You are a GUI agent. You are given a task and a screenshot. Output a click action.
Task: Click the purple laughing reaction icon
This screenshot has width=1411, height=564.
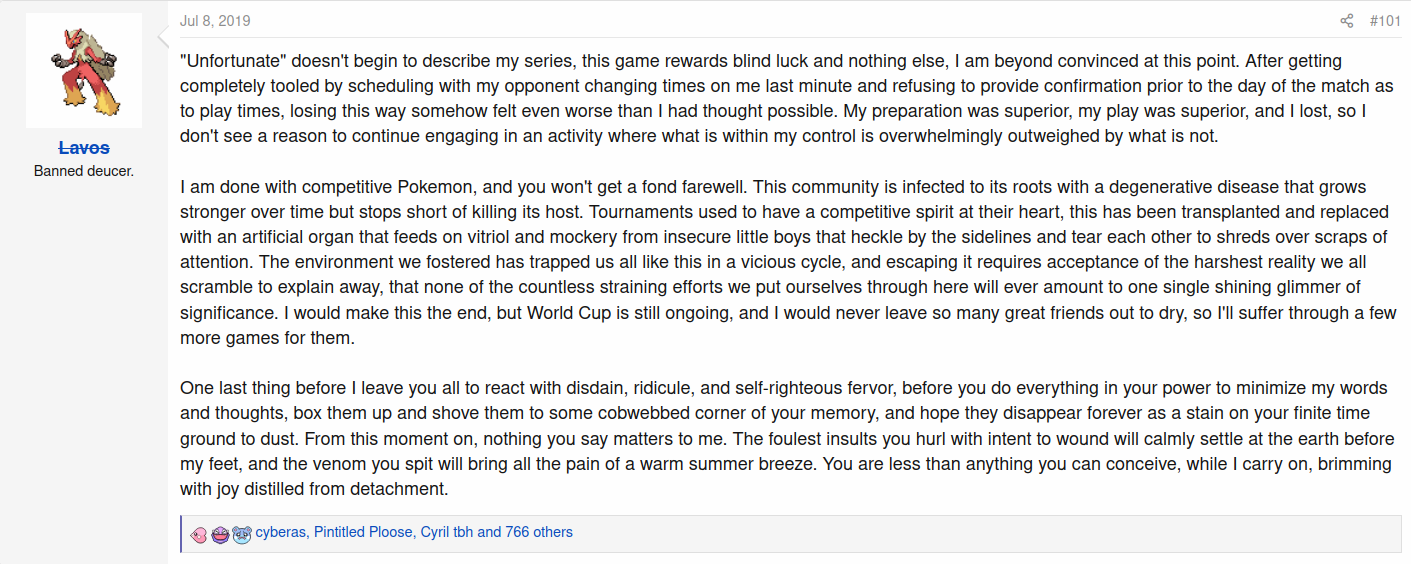(x=220, y=534)
